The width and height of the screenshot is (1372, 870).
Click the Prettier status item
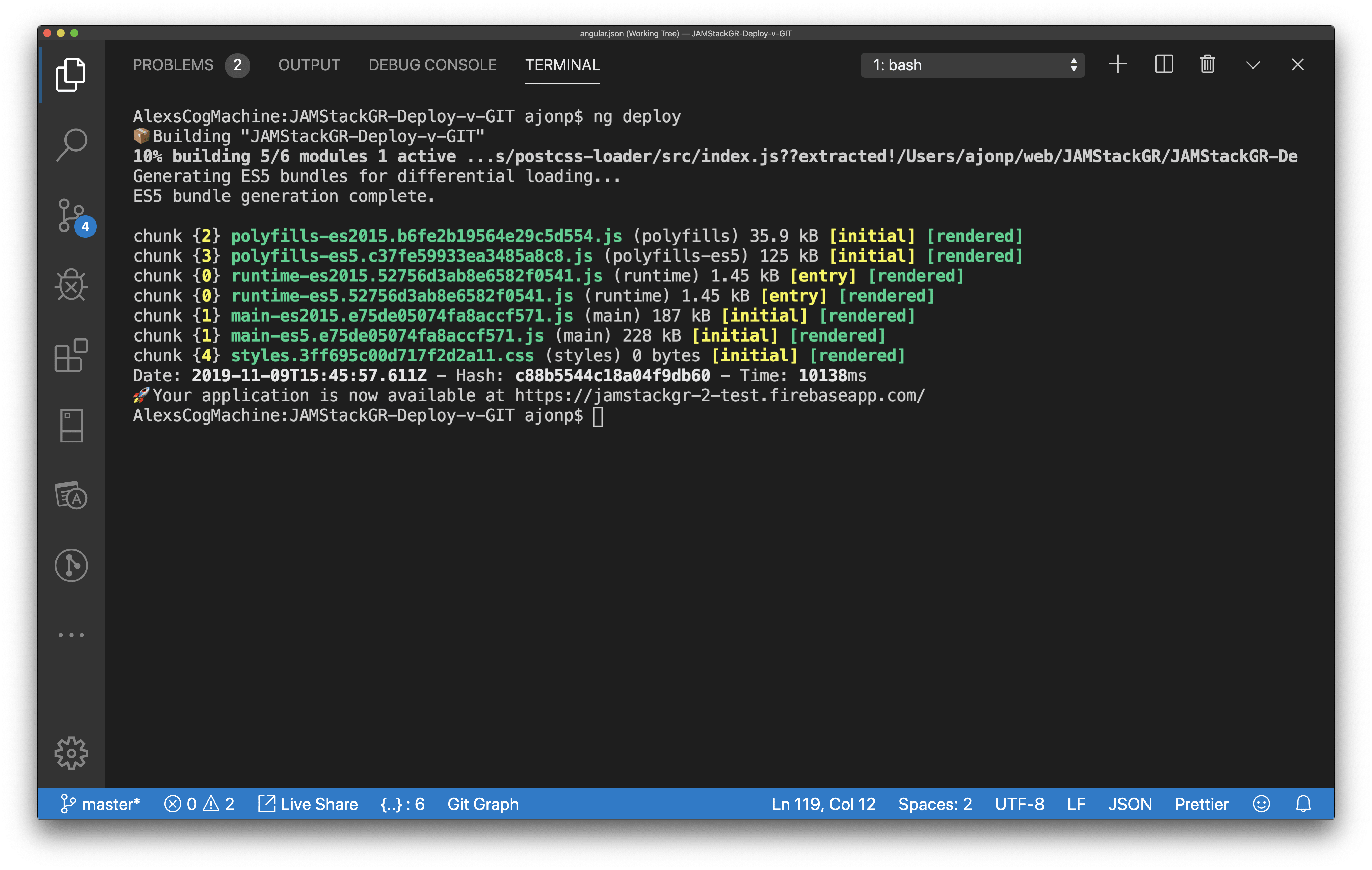(x=1202, y=804)
